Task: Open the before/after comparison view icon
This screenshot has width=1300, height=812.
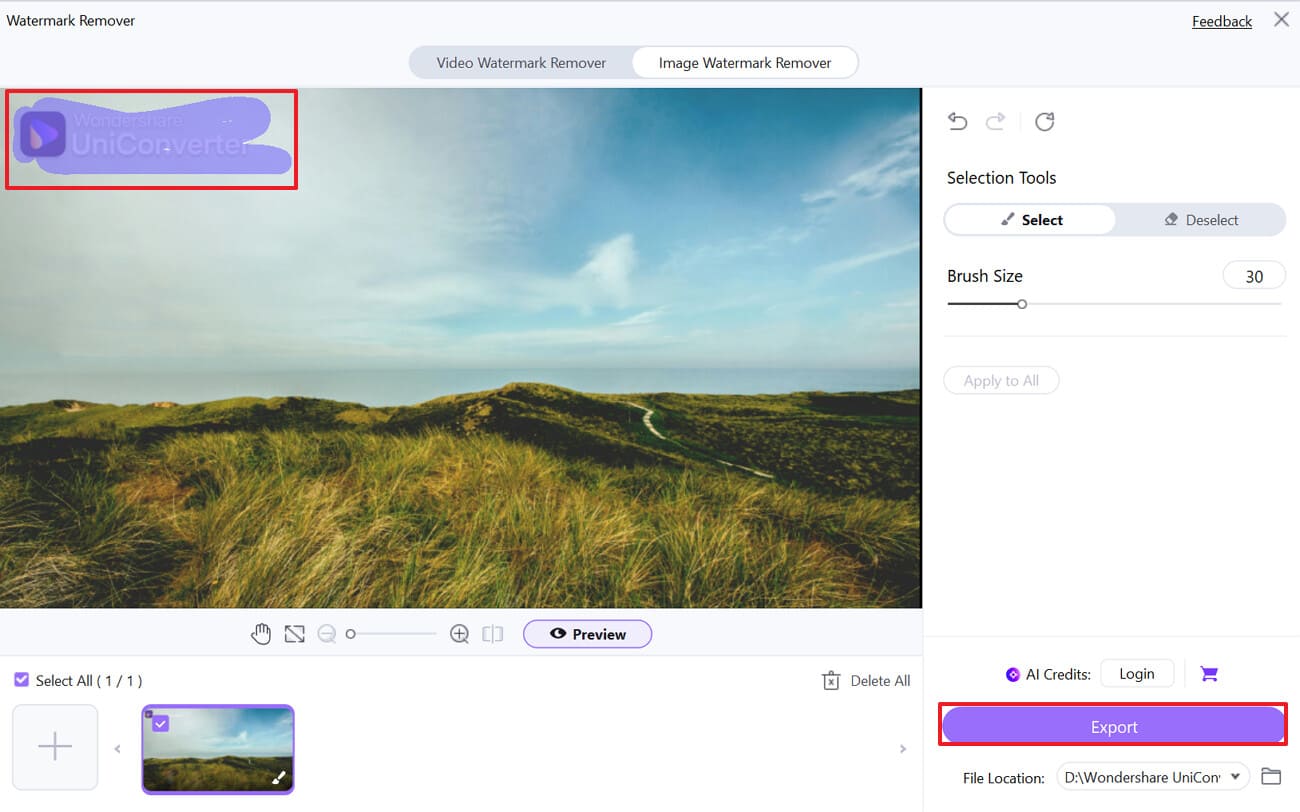Action: coord(492,633)
